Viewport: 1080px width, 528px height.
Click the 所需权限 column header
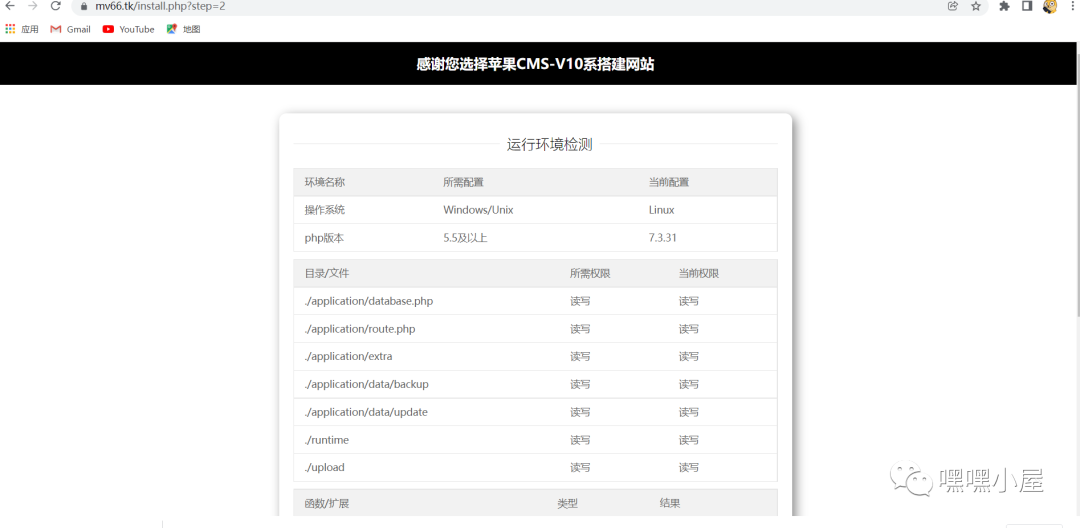click(x=590, y=273)
